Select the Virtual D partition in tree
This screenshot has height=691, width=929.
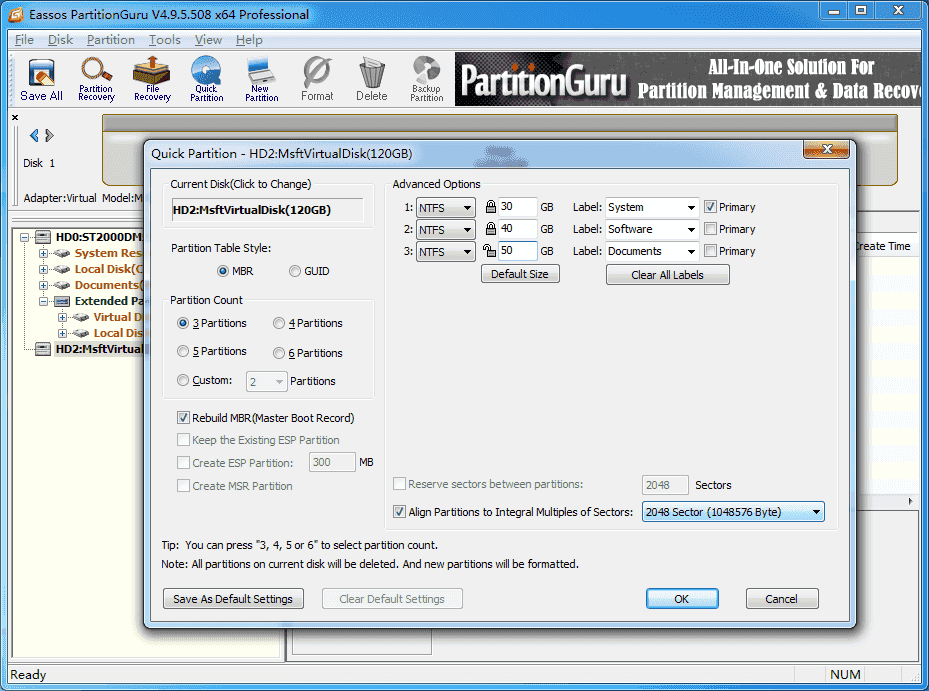coord(118,317)
